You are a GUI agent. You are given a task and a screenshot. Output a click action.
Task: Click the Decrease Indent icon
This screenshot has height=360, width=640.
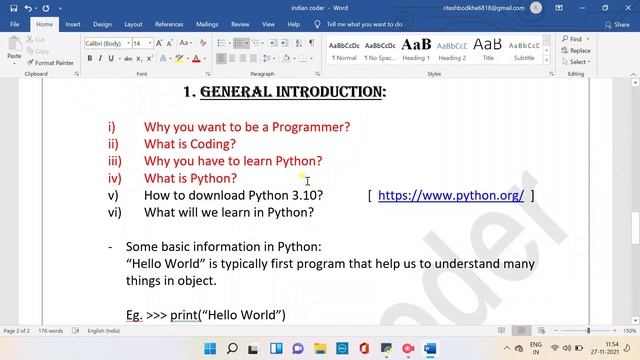(273, 43)
